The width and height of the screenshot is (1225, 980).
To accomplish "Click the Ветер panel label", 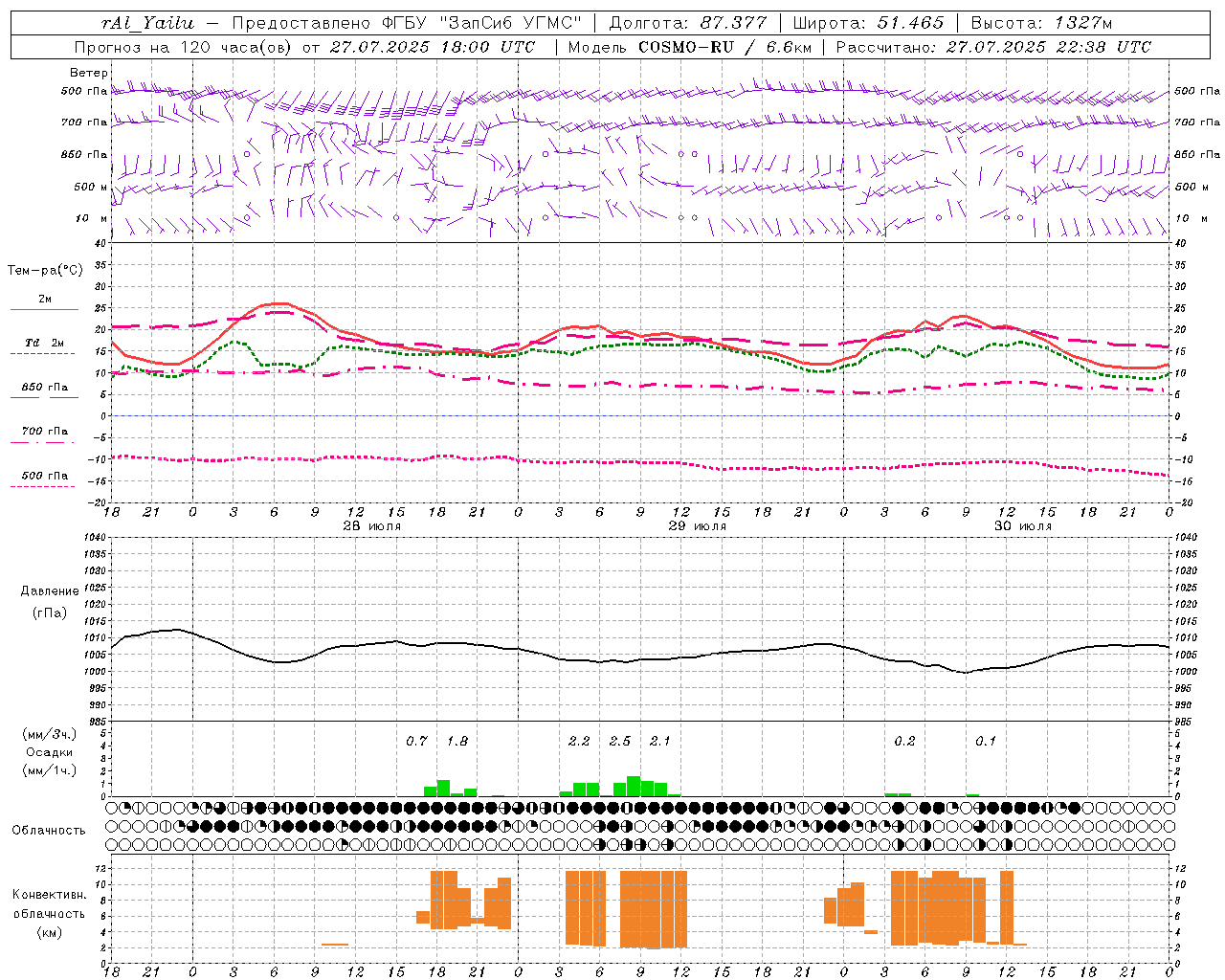I will tap(88, 73).
